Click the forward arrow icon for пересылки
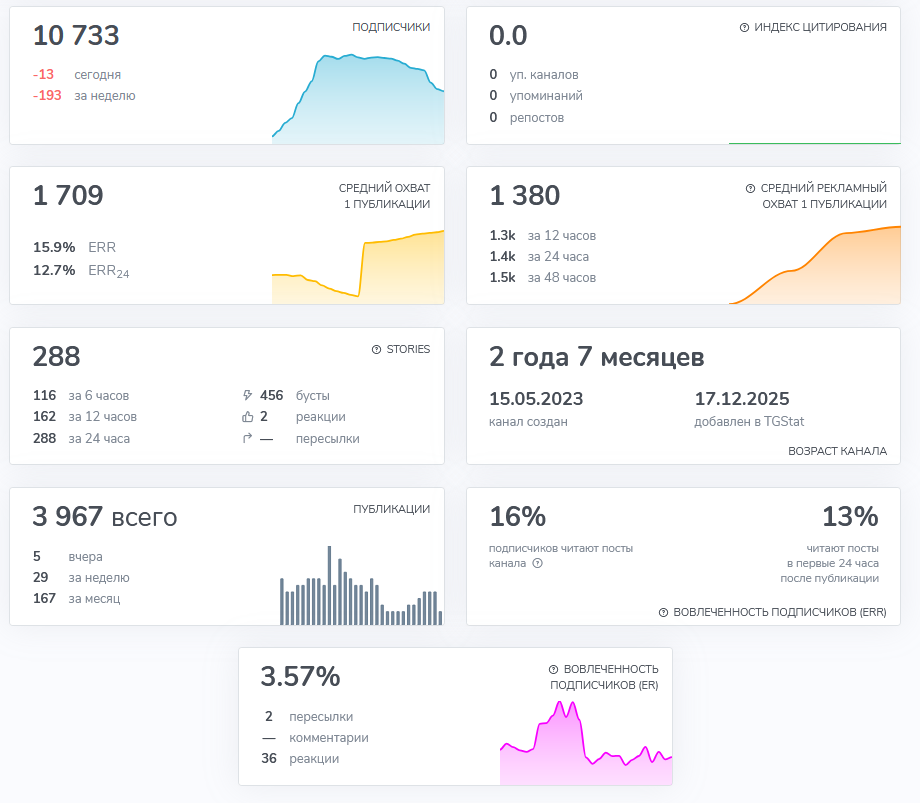Viewport: 920px width, 803px height. click(x=247, y=439)
